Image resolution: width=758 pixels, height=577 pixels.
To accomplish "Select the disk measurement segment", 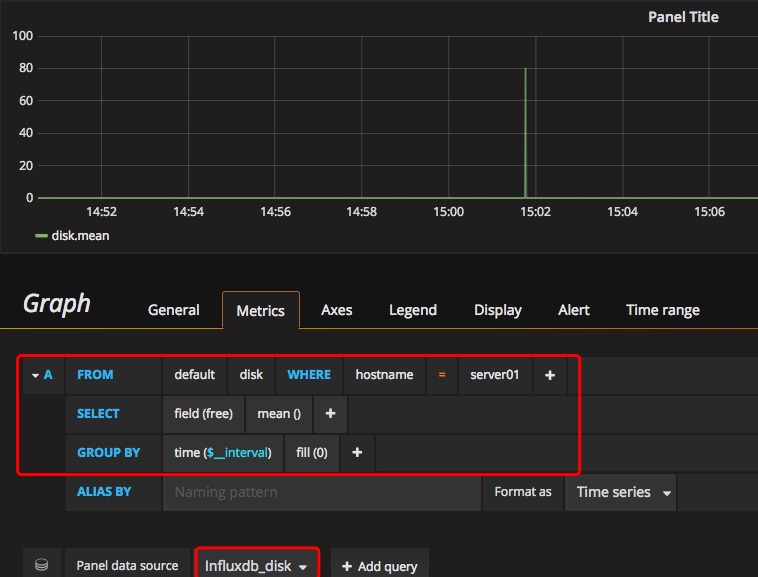I will click(251, 375).
